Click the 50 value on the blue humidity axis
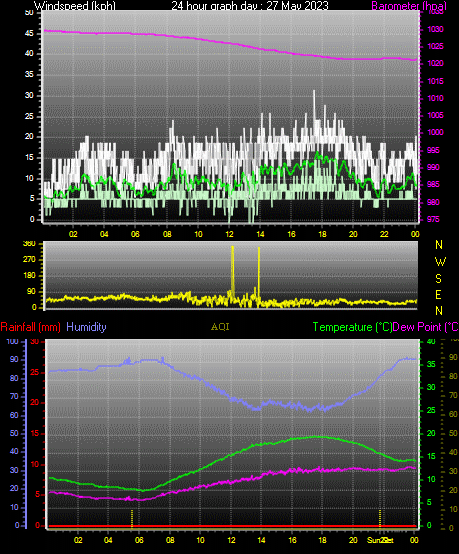 pos(14,434)
